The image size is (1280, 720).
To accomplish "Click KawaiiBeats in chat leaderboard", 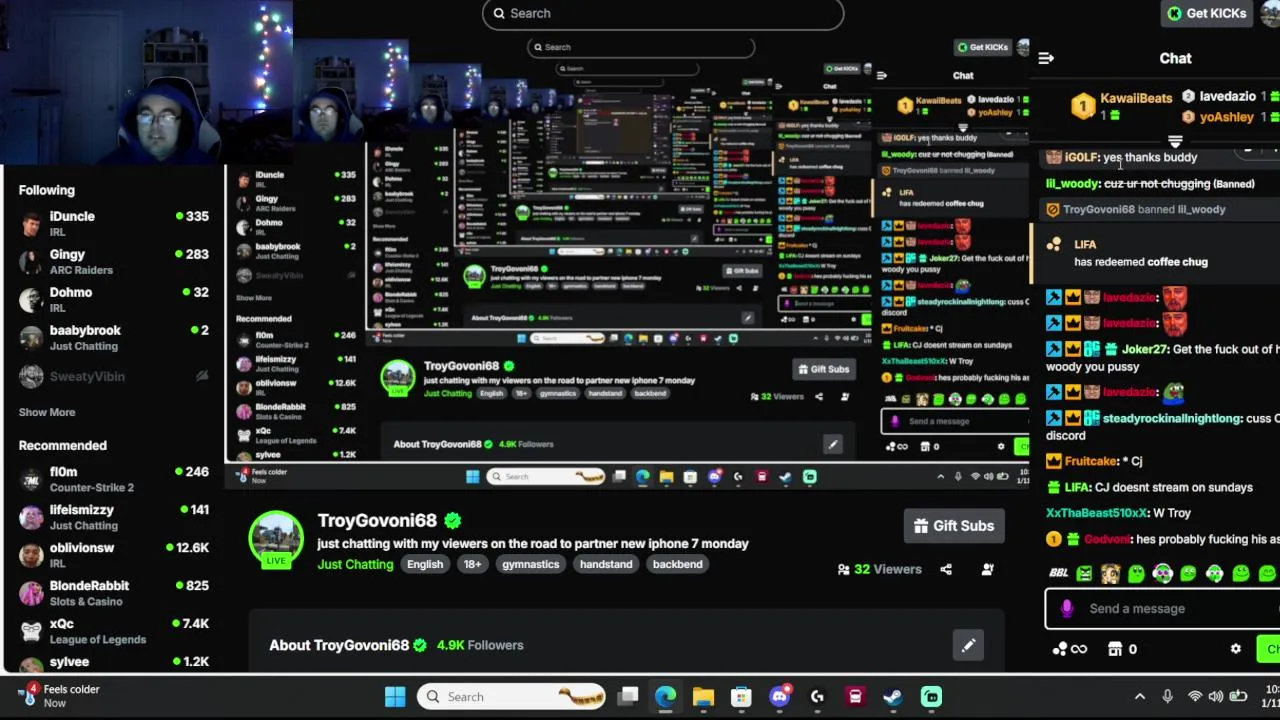I will point(1136,98).
